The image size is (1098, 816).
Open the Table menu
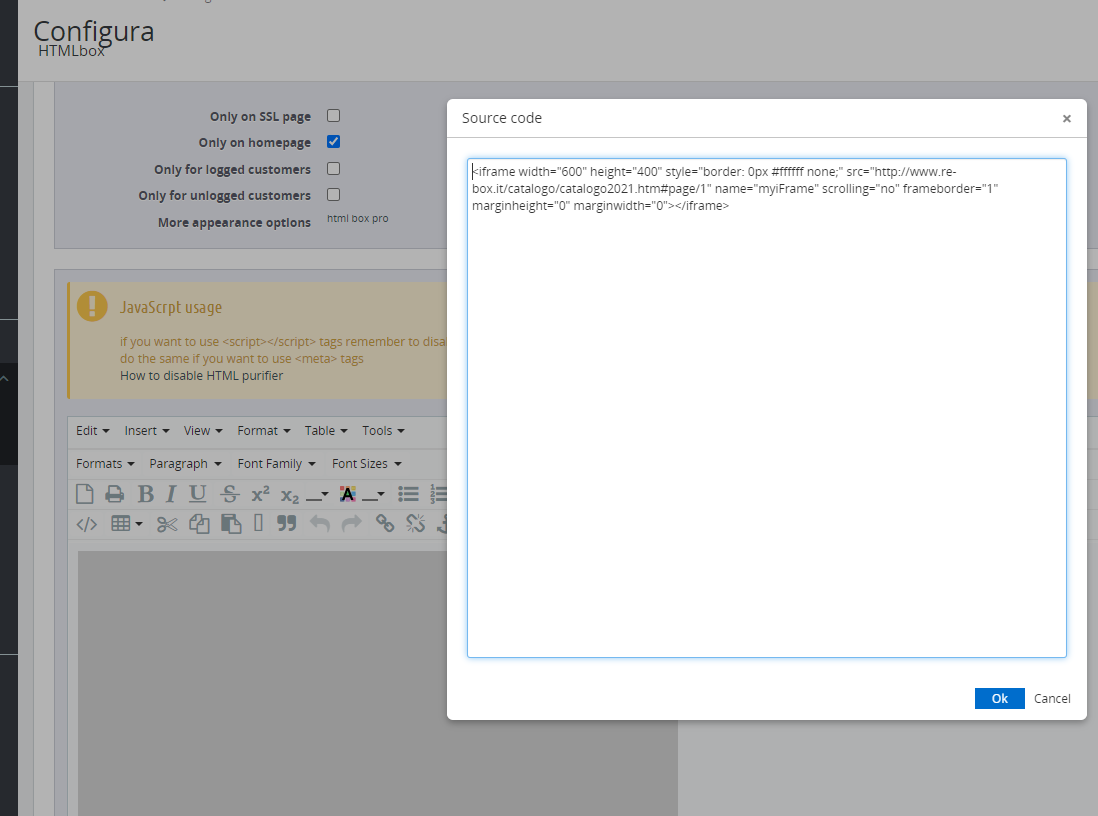point(326,431)
